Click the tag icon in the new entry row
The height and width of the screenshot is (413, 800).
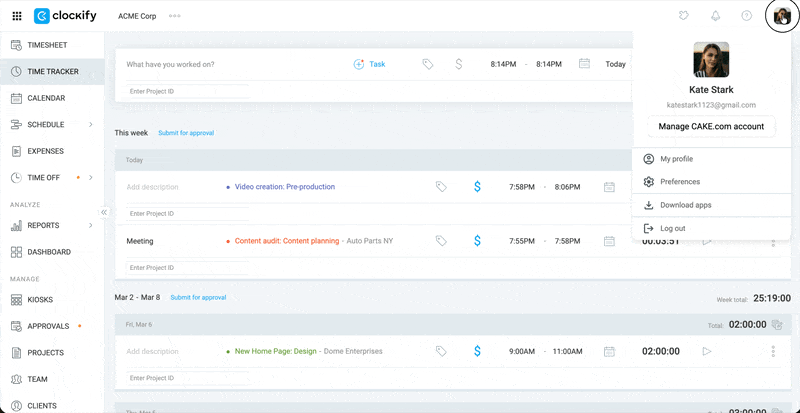pyautogui.click(x=427, y=64)
